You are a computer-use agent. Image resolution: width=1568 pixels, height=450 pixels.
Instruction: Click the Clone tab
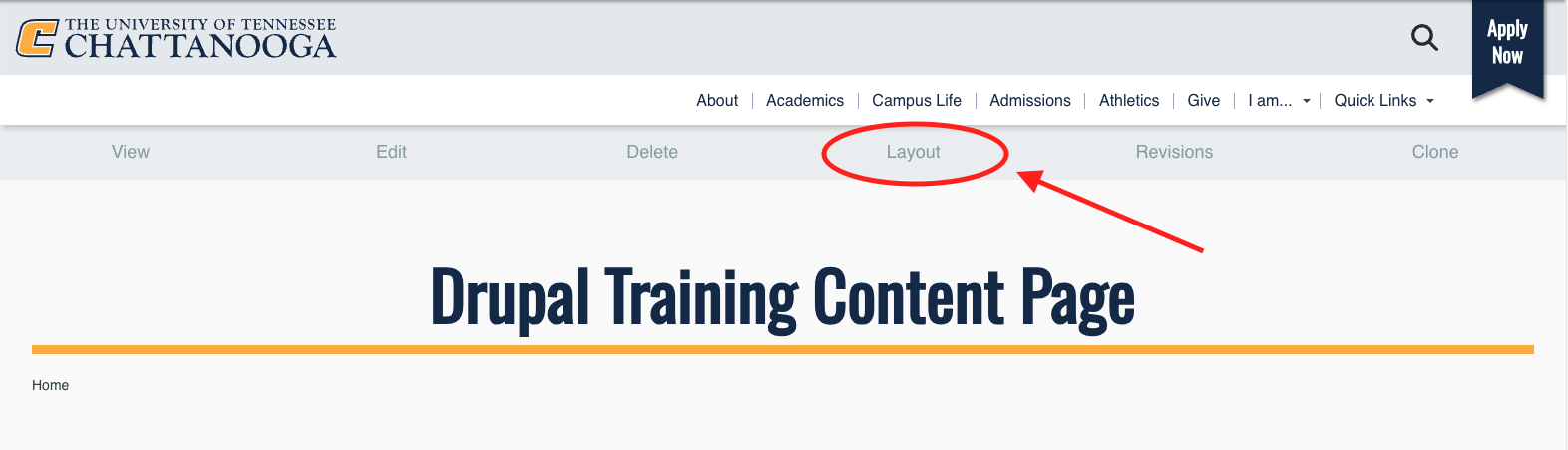1434,152
